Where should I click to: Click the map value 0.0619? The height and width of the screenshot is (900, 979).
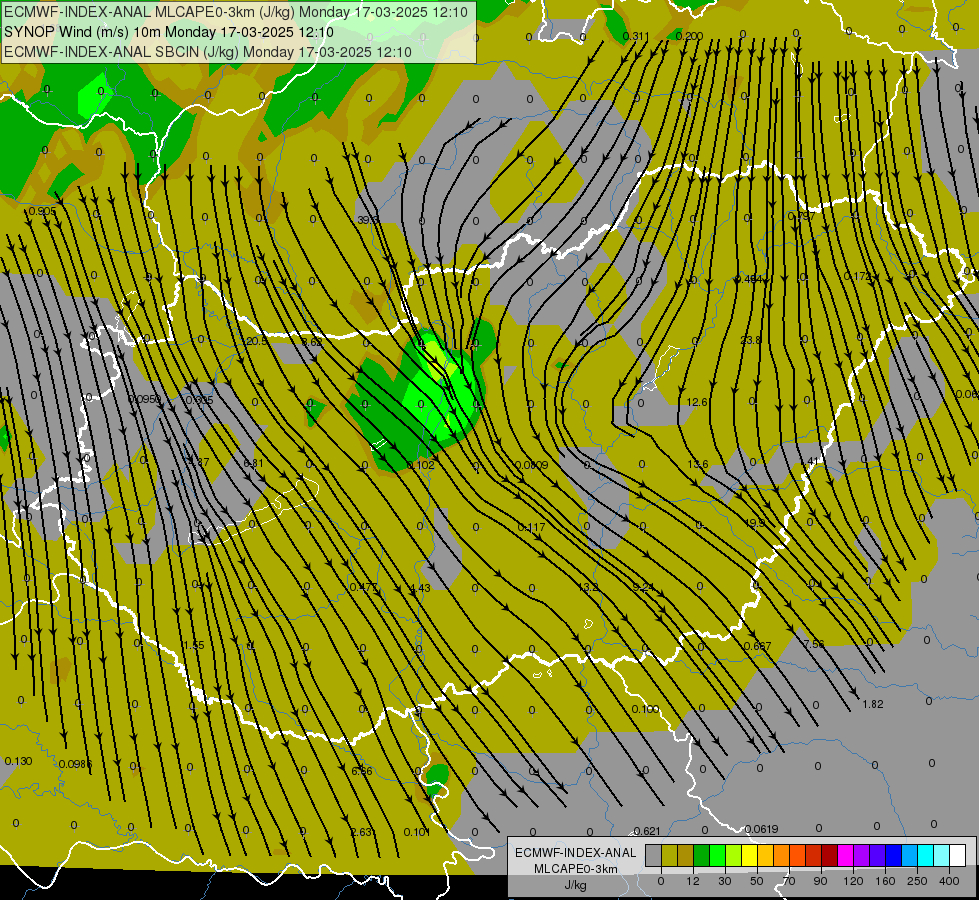pyautogui.click(x=762, y=829)
